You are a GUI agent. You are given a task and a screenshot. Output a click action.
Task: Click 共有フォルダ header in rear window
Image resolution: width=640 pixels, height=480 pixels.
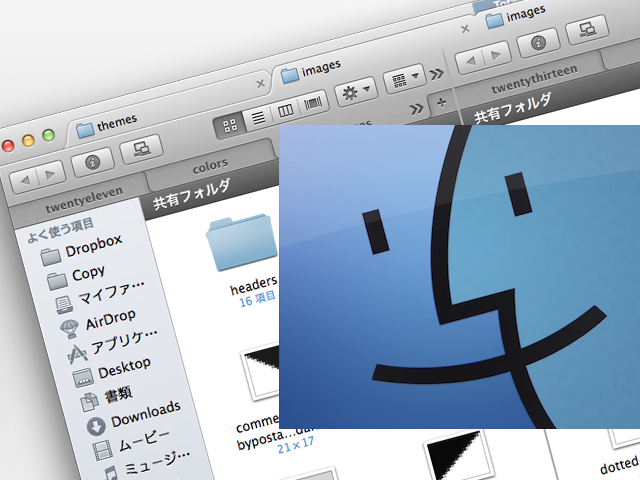pyautogui.click(x=513, y=108)
